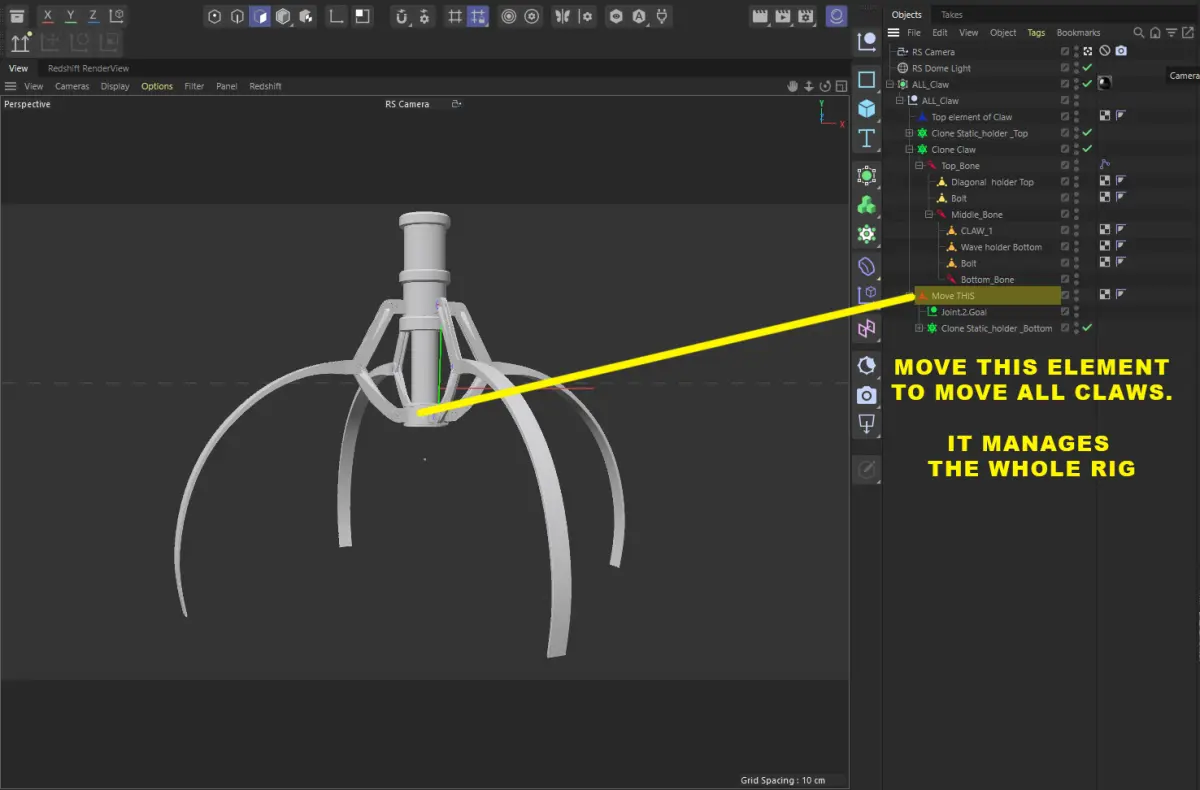
Task: Collapse the Middle_Bone joint
Action: [x=929, y=215]
